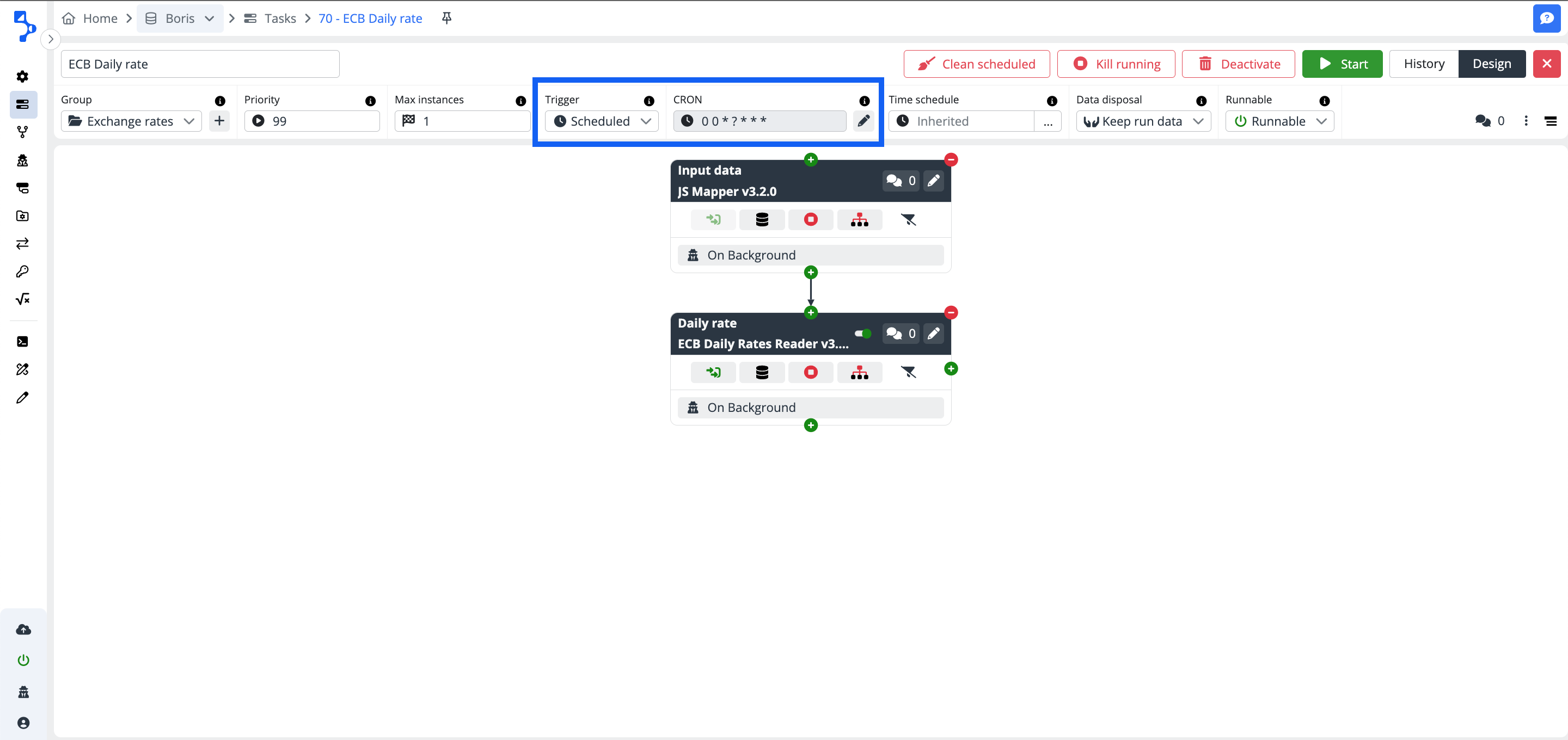Screen dimensions: 1568x740
Task: Click the database icon in Input data step
Action: [762, 220]
